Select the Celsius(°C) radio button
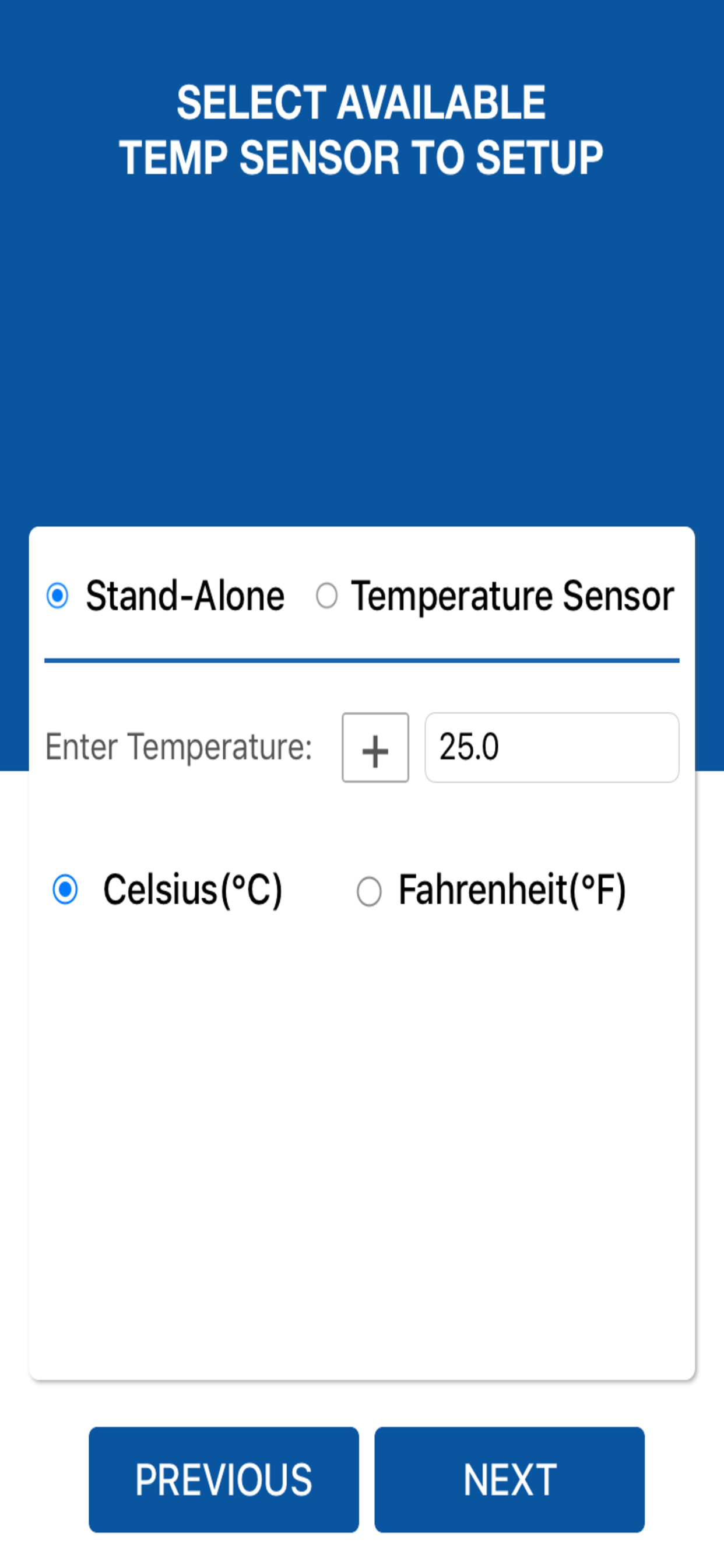This screenshot has height=1568, width=724. pyautogui.click(x=65, y=890)
